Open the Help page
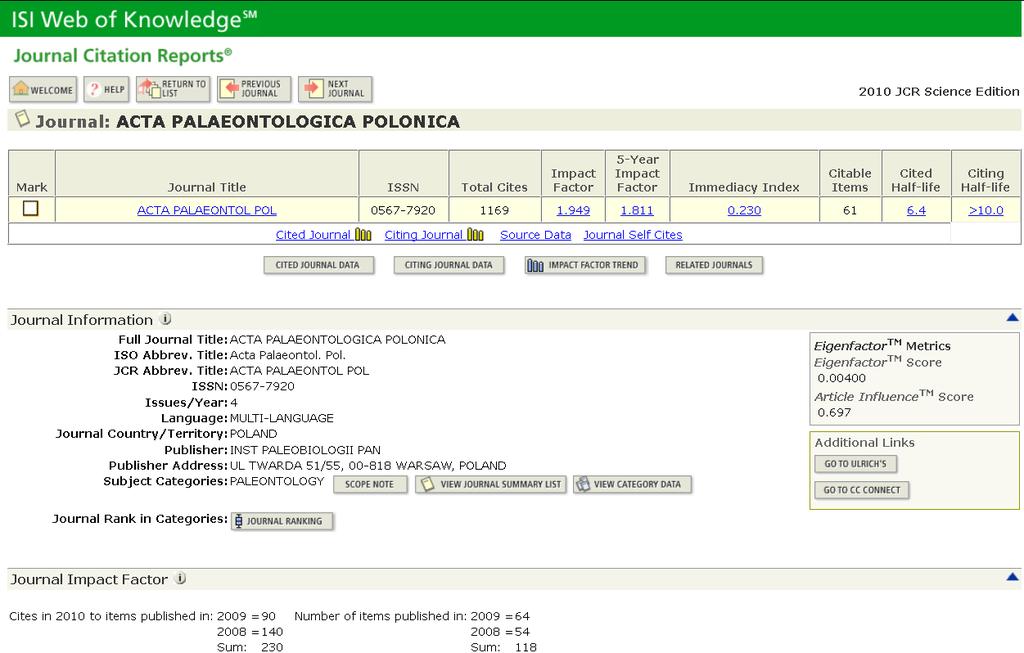 click(106, 89)
